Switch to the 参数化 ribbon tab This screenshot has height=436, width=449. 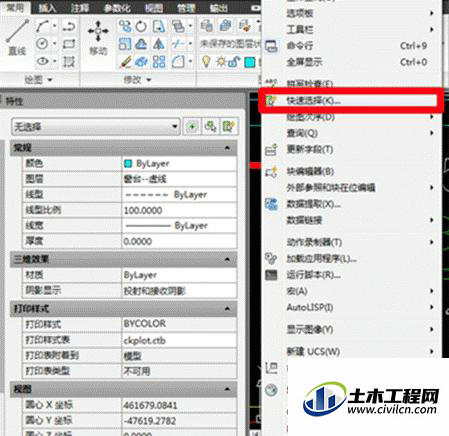[x=117, y=8]
